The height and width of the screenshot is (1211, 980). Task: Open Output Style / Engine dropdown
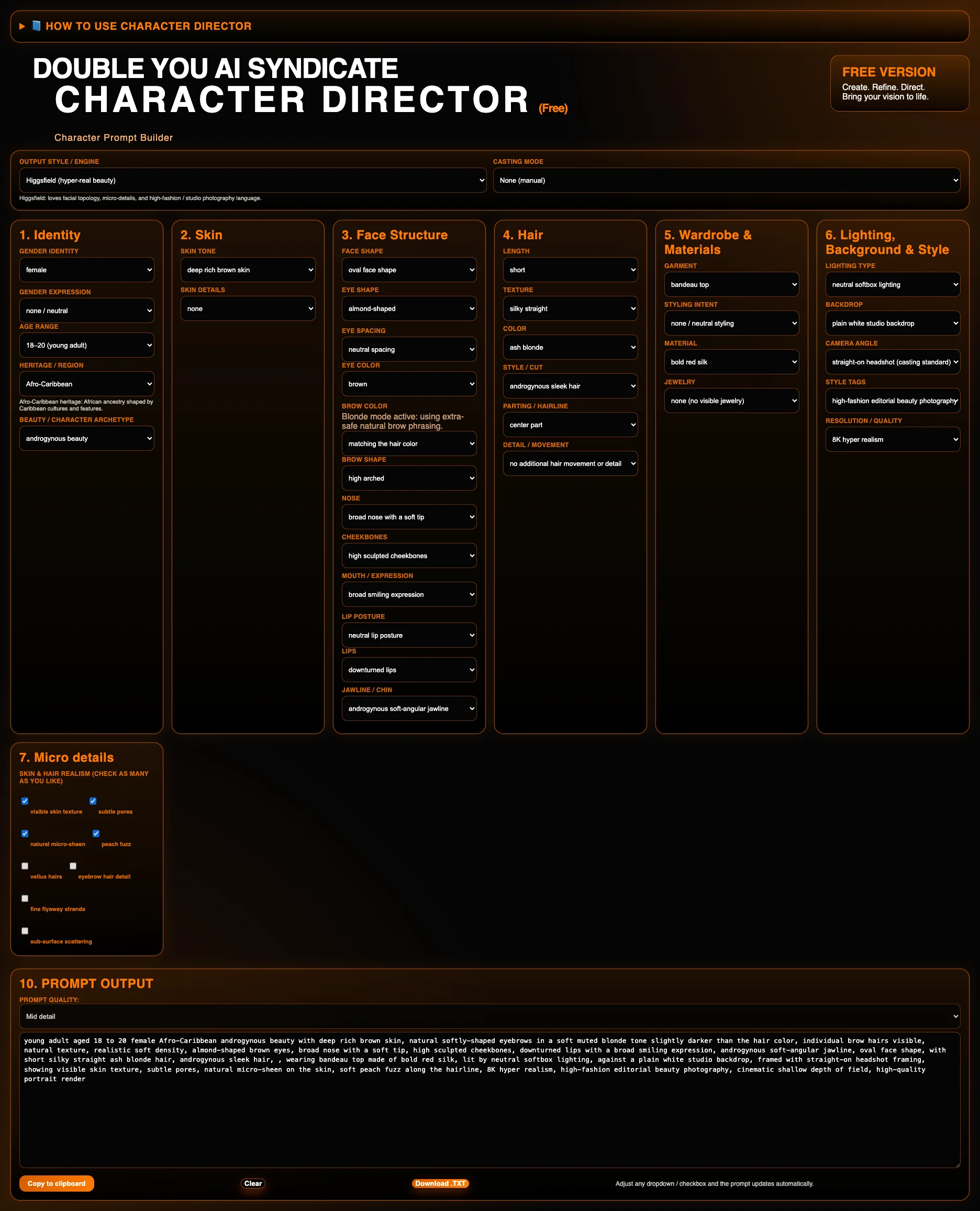(x=253, y=180)
